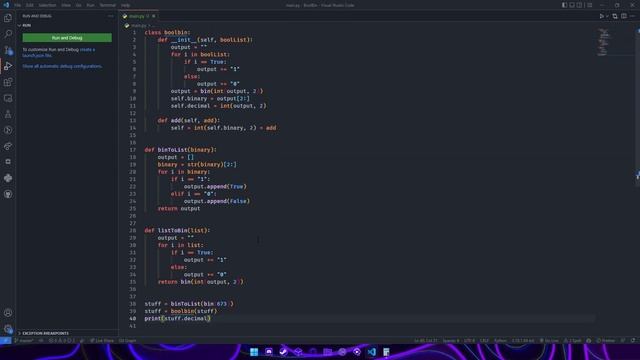
Task: Open the Manage gear in activity bar
Action: [8, 329]
